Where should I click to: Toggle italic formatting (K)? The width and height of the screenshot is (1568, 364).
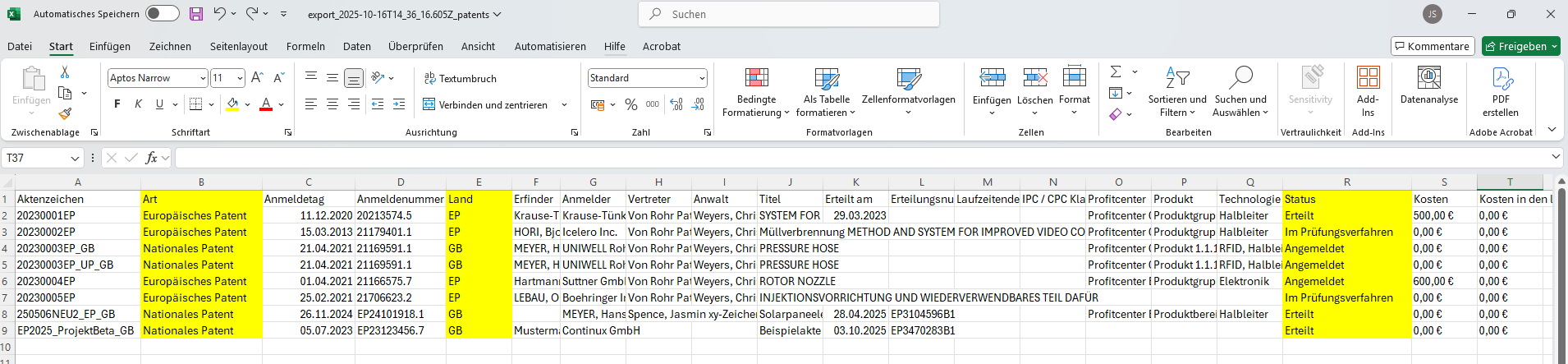(x=138, y=104)
